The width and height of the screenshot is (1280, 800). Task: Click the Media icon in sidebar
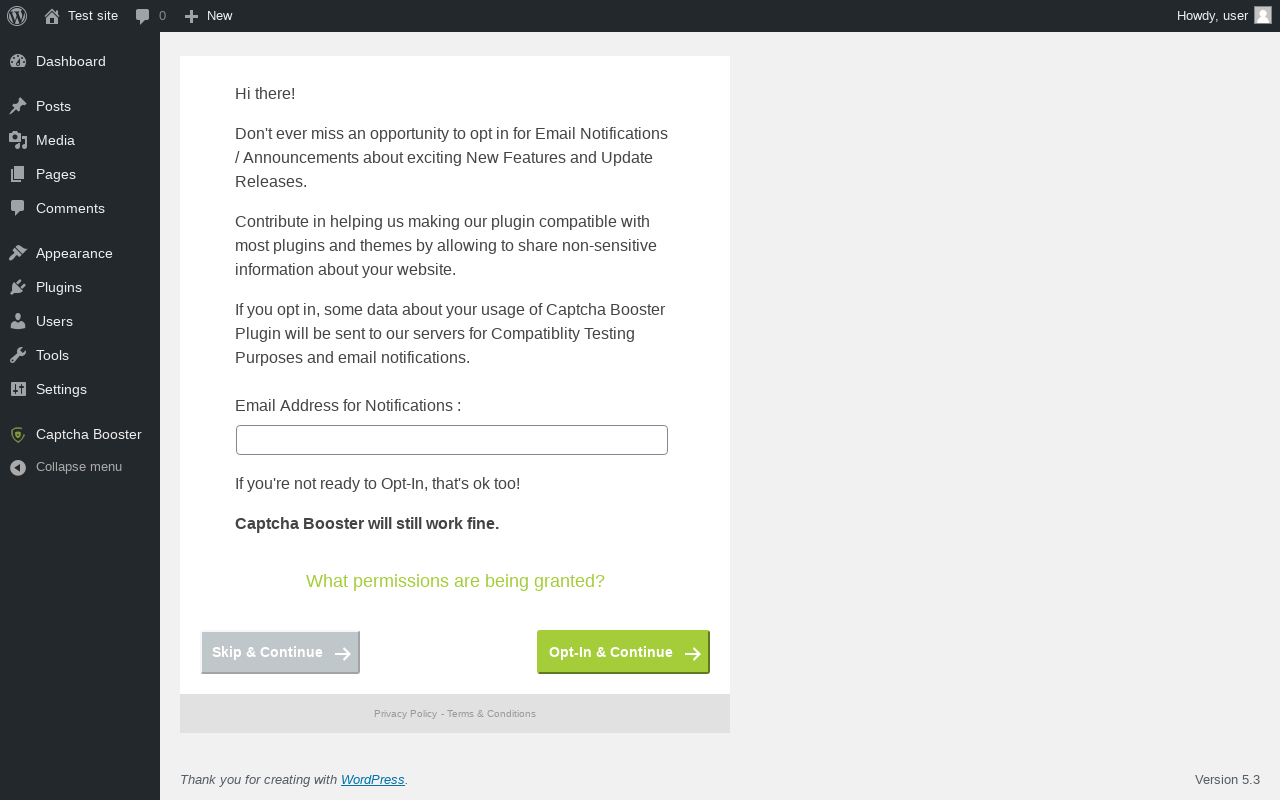coord(18,140)
